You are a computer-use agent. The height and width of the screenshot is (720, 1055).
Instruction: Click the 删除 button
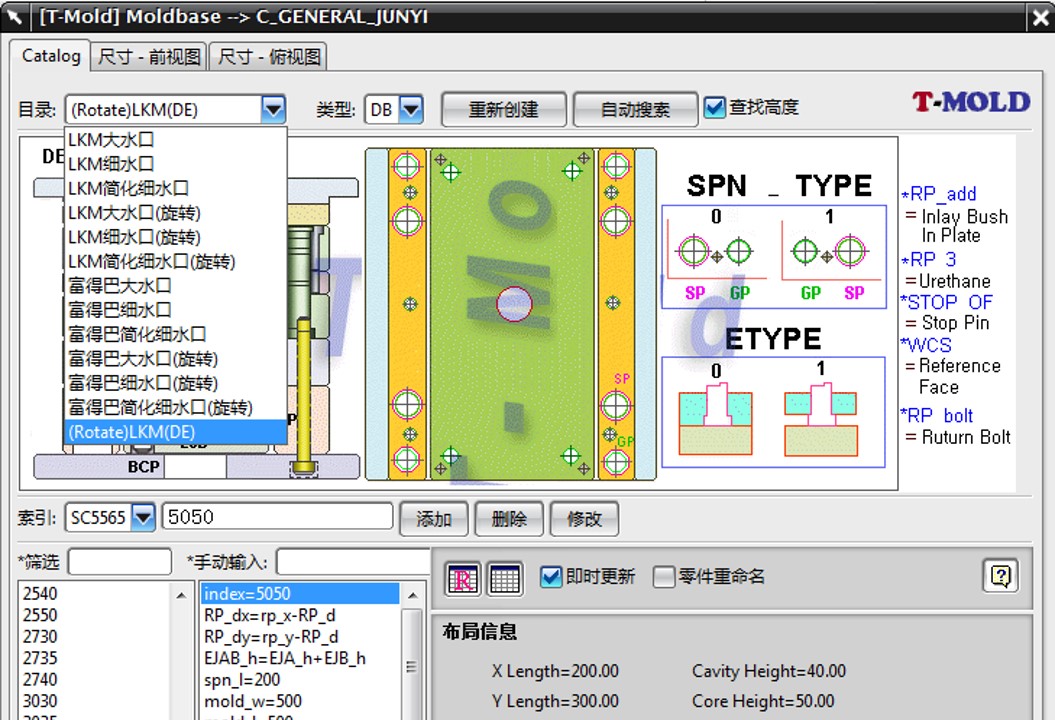click(x=509, y=518)
